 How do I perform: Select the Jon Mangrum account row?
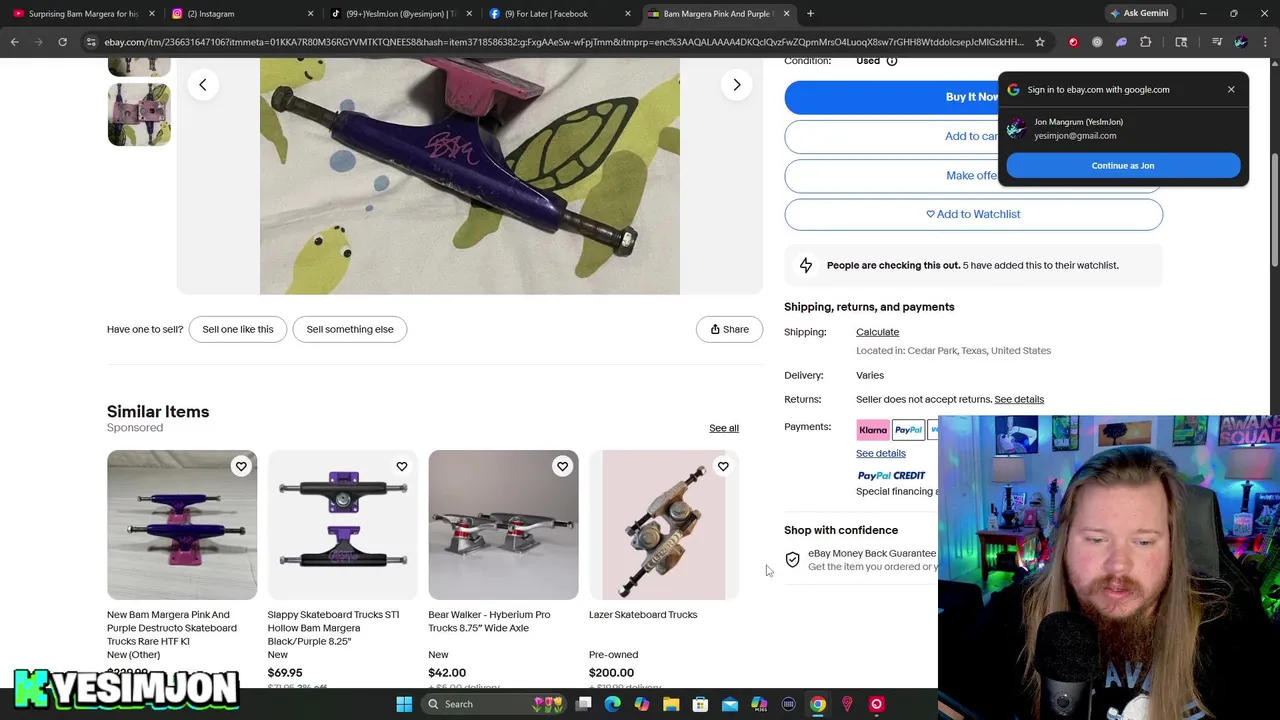click(1123, 128)
